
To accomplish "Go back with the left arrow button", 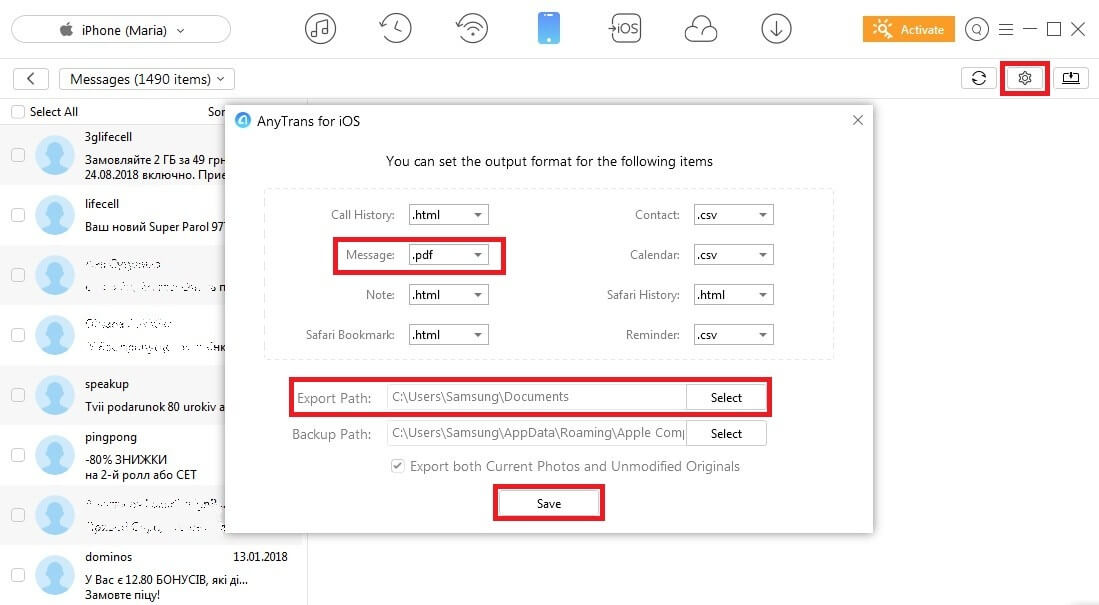I will [31, 79].
